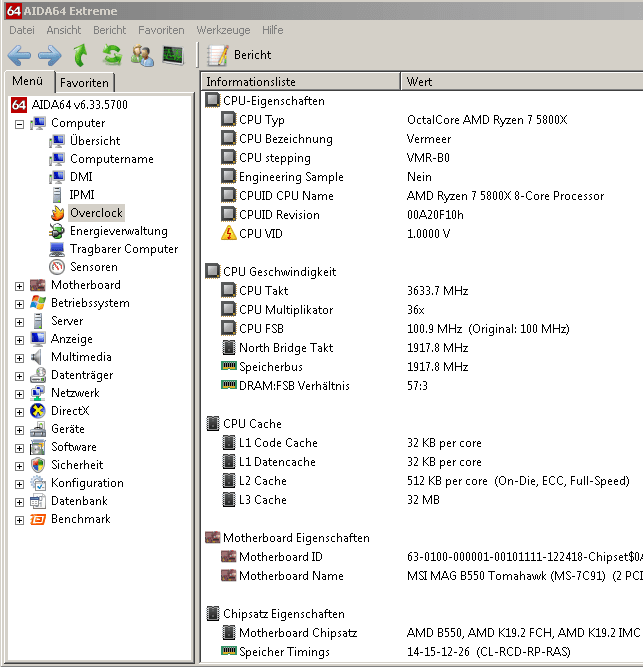The height and width of the screenshot is (667, 643).
Task: Switch to the Favoriten sidebar tab
Action: [x=84, y=83]
